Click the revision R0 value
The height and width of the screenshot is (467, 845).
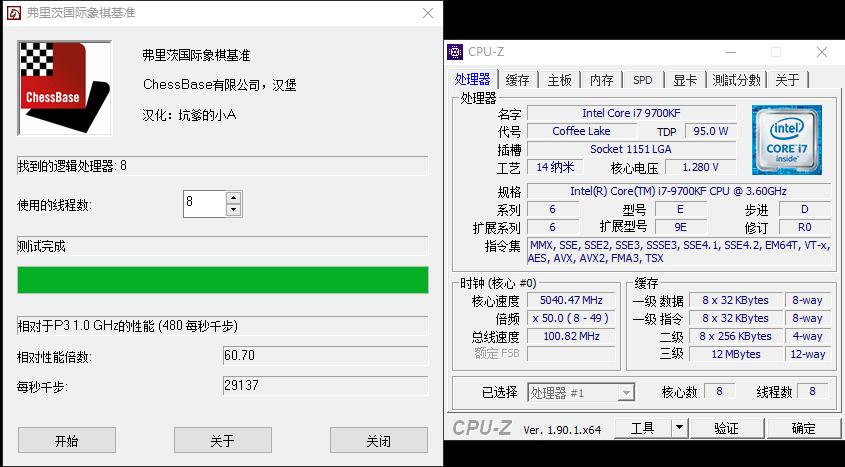click(x=805, y=227)
